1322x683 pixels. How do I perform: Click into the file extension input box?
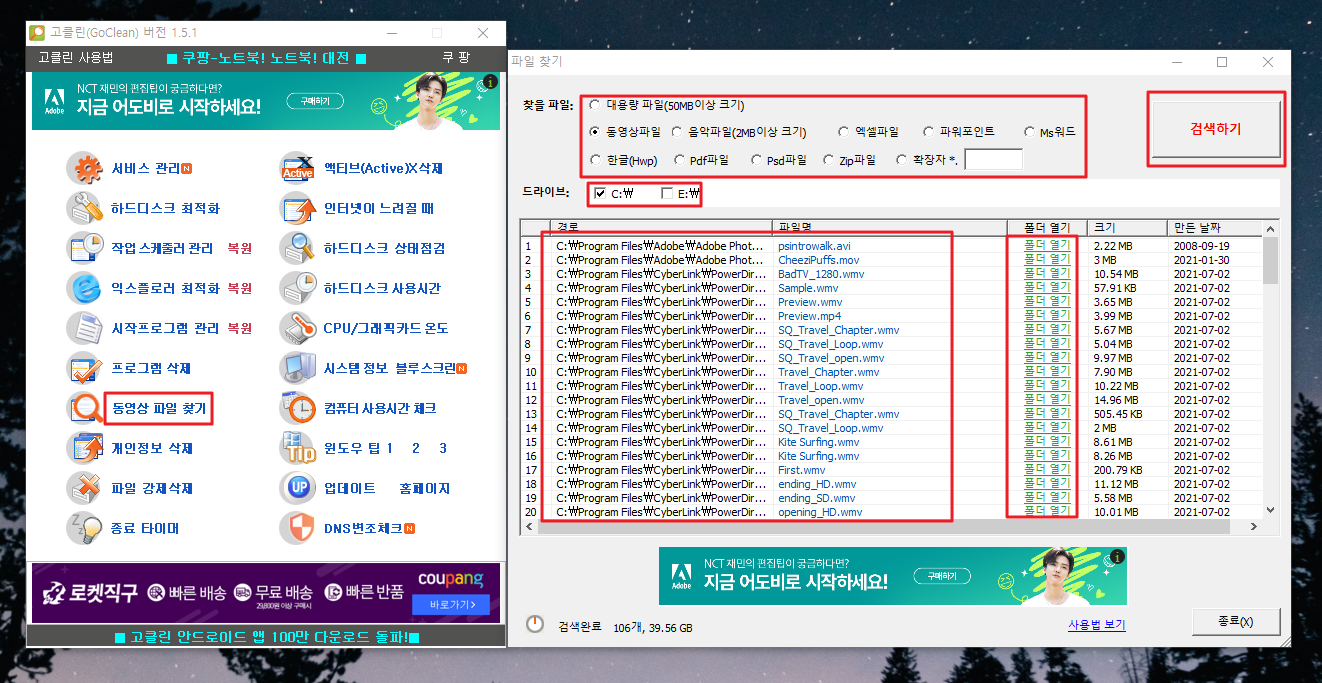[993, 159]
